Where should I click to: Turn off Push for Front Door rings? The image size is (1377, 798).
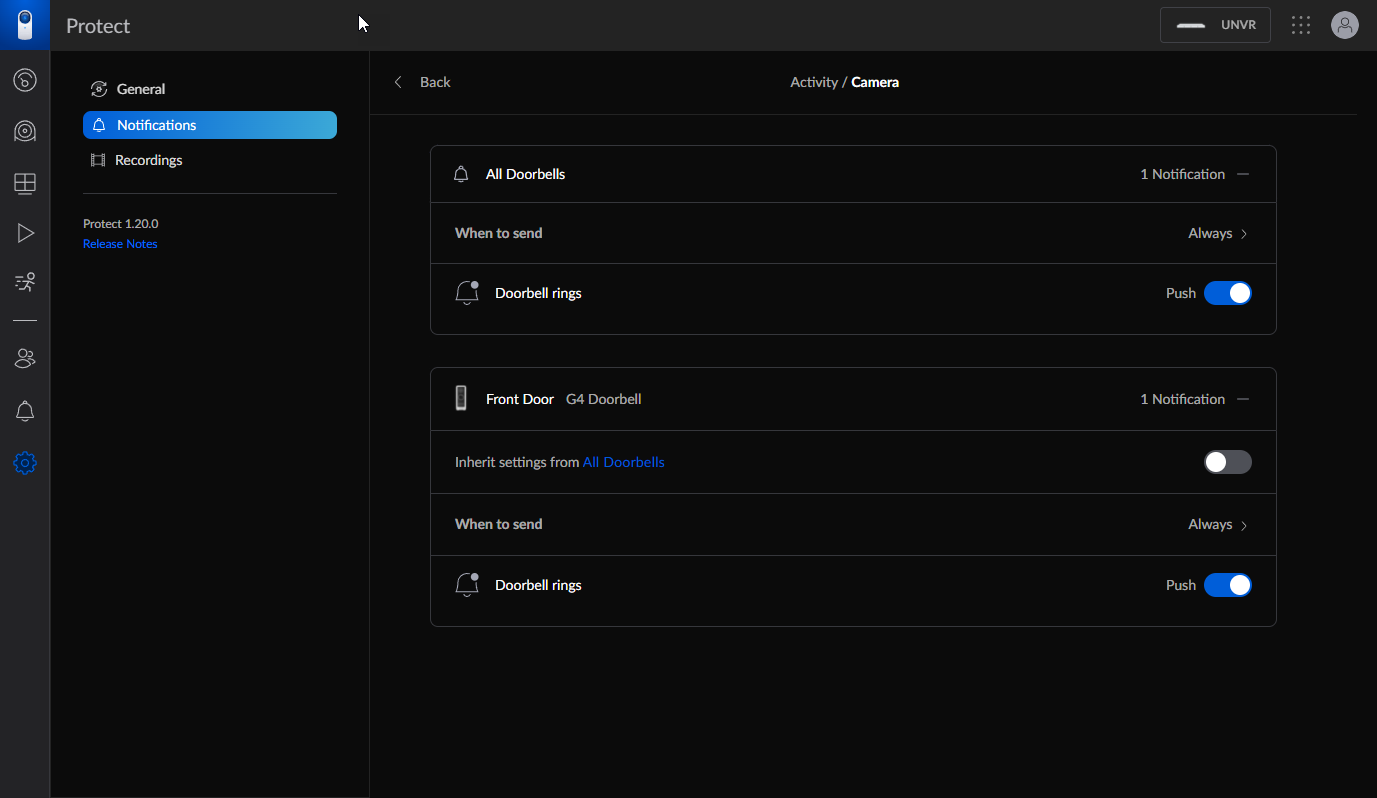point(1228,585)
